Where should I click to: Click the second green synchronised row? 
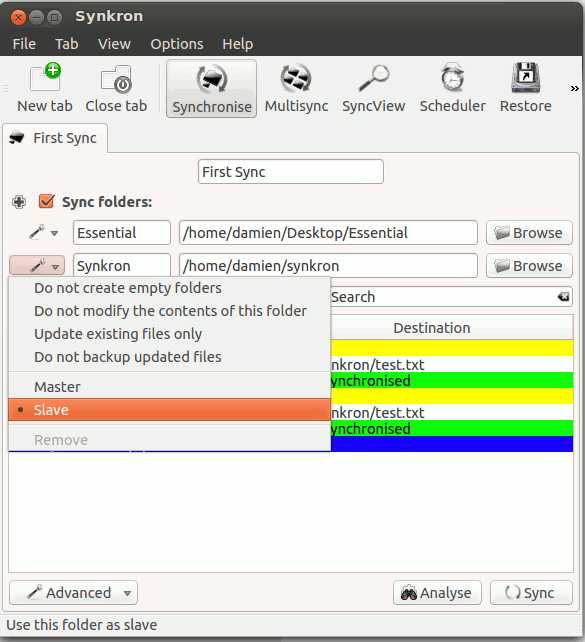pyautogui.click(x=452, y=428)
